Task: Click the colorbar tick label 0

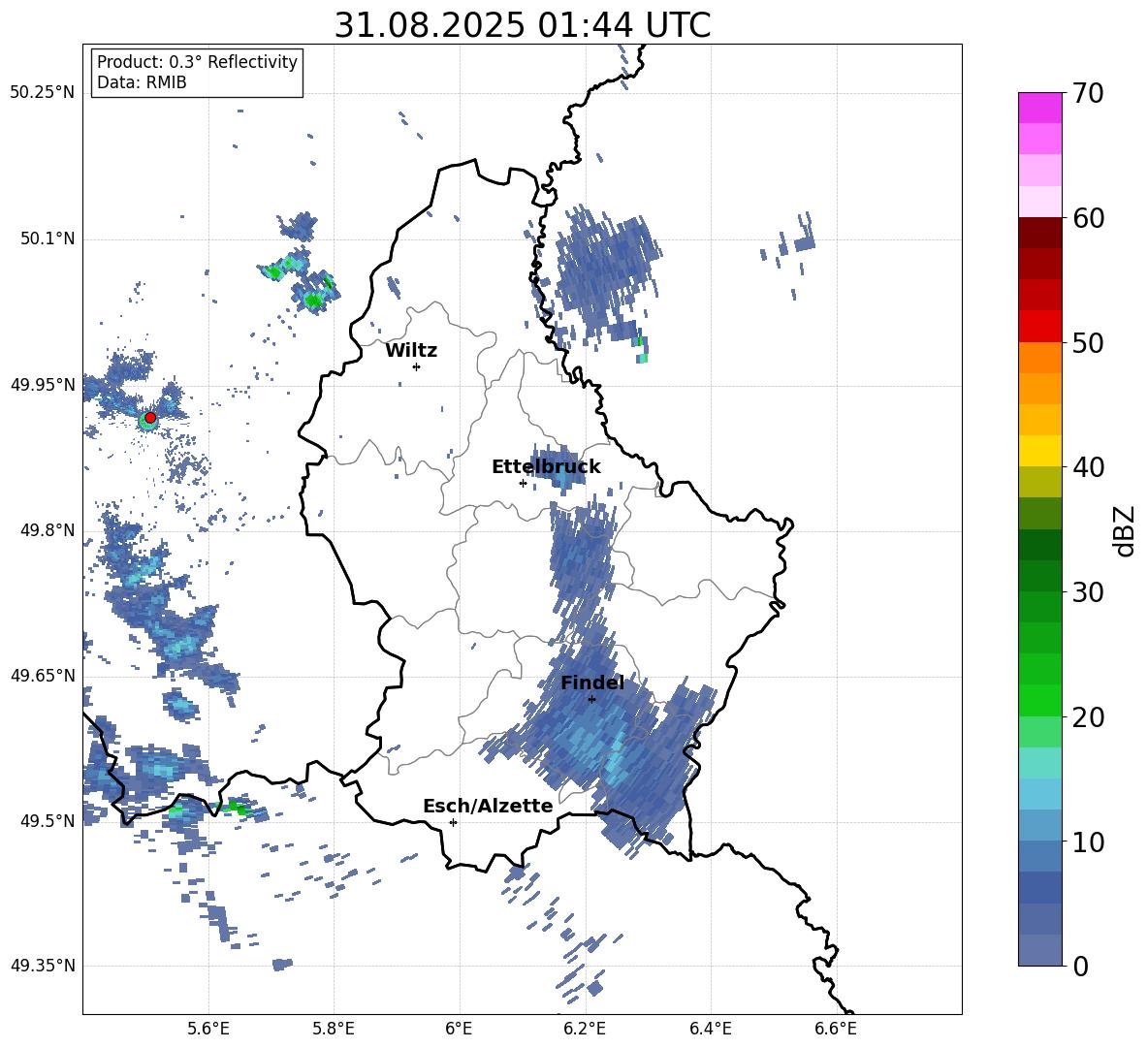Action: click(1080, 967)
